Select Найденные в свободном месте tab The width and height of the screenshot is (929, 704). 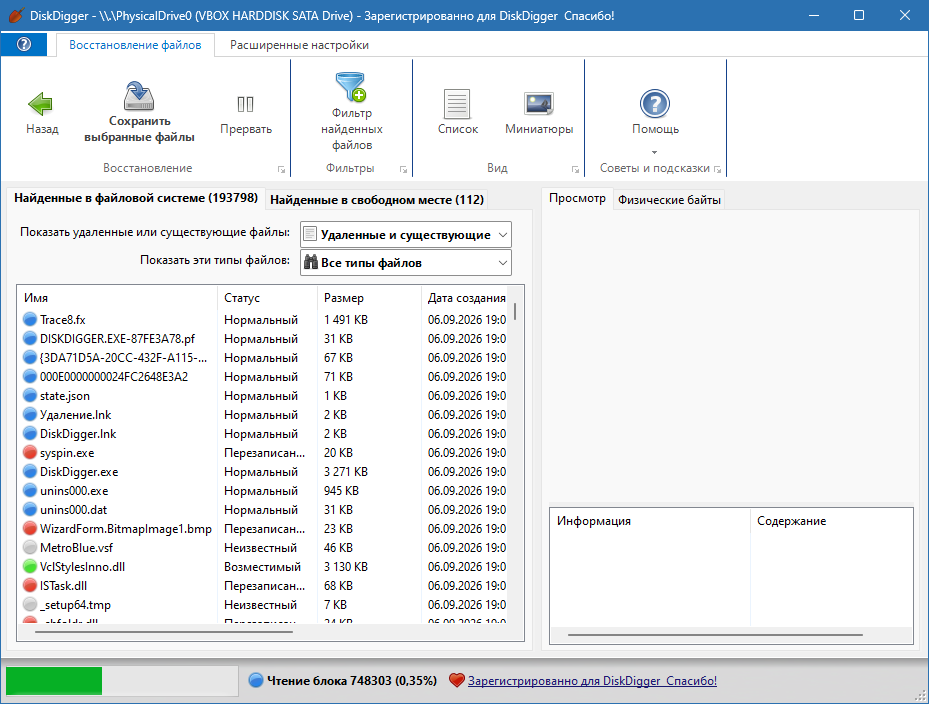pos(377,200)
